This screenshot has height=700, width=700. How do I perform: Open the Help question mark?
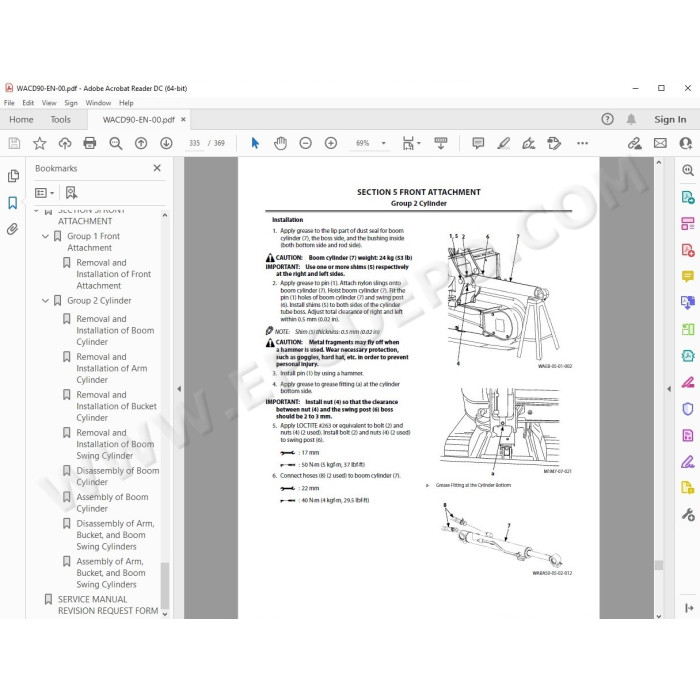pos(607,119)
